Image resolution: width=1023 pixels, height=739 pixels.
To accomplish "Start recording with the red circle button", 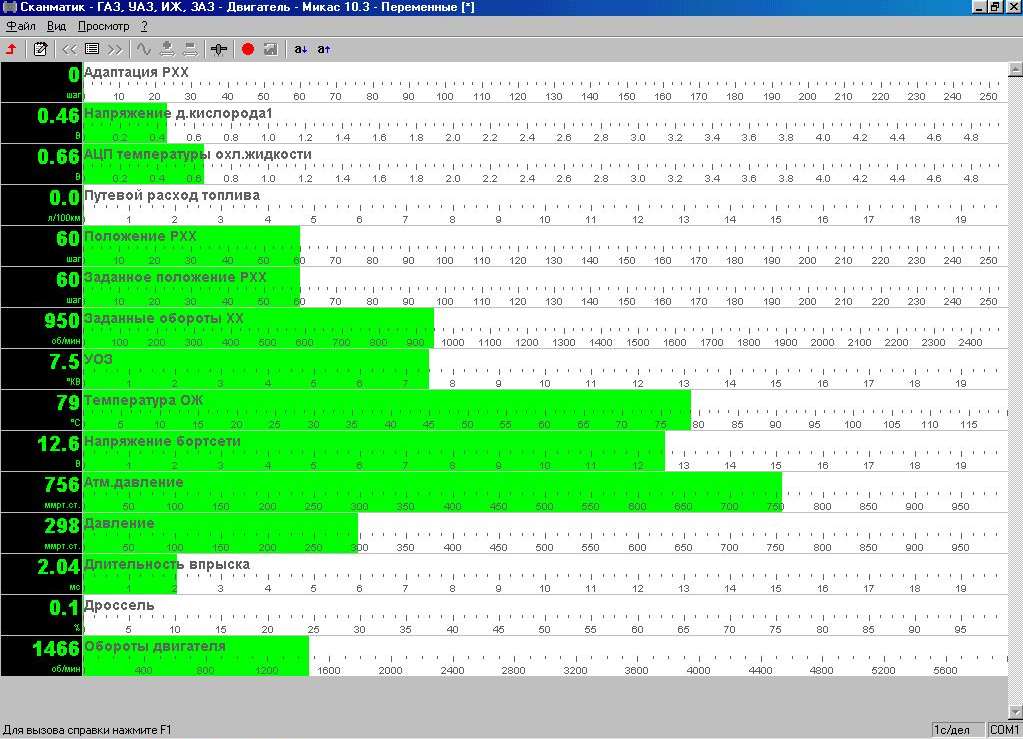I will pyautogui.click(x=248, y=48).
